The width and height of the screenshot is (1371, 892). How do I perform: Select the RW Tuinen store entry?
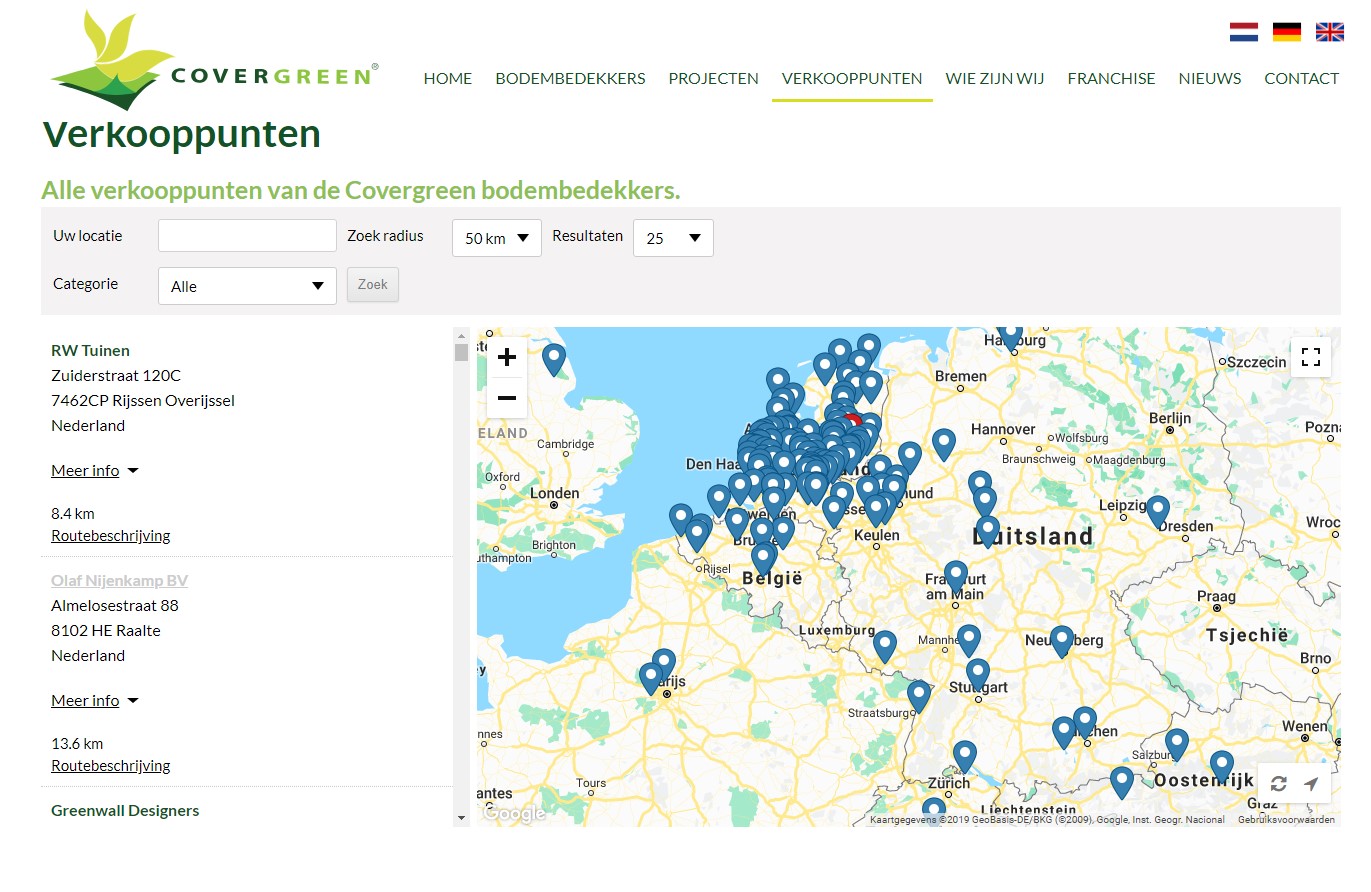click(x=90, y=350)
